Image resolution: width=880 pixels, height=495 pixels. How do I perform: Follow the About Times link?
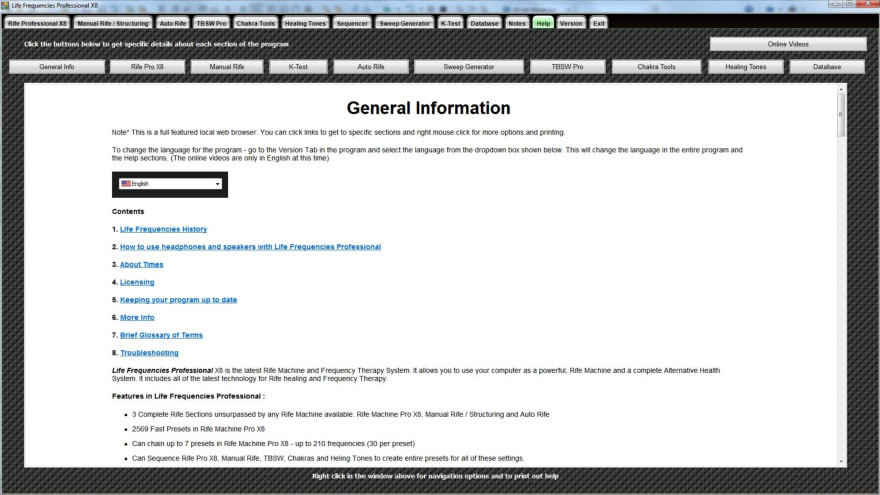(141, 264)
